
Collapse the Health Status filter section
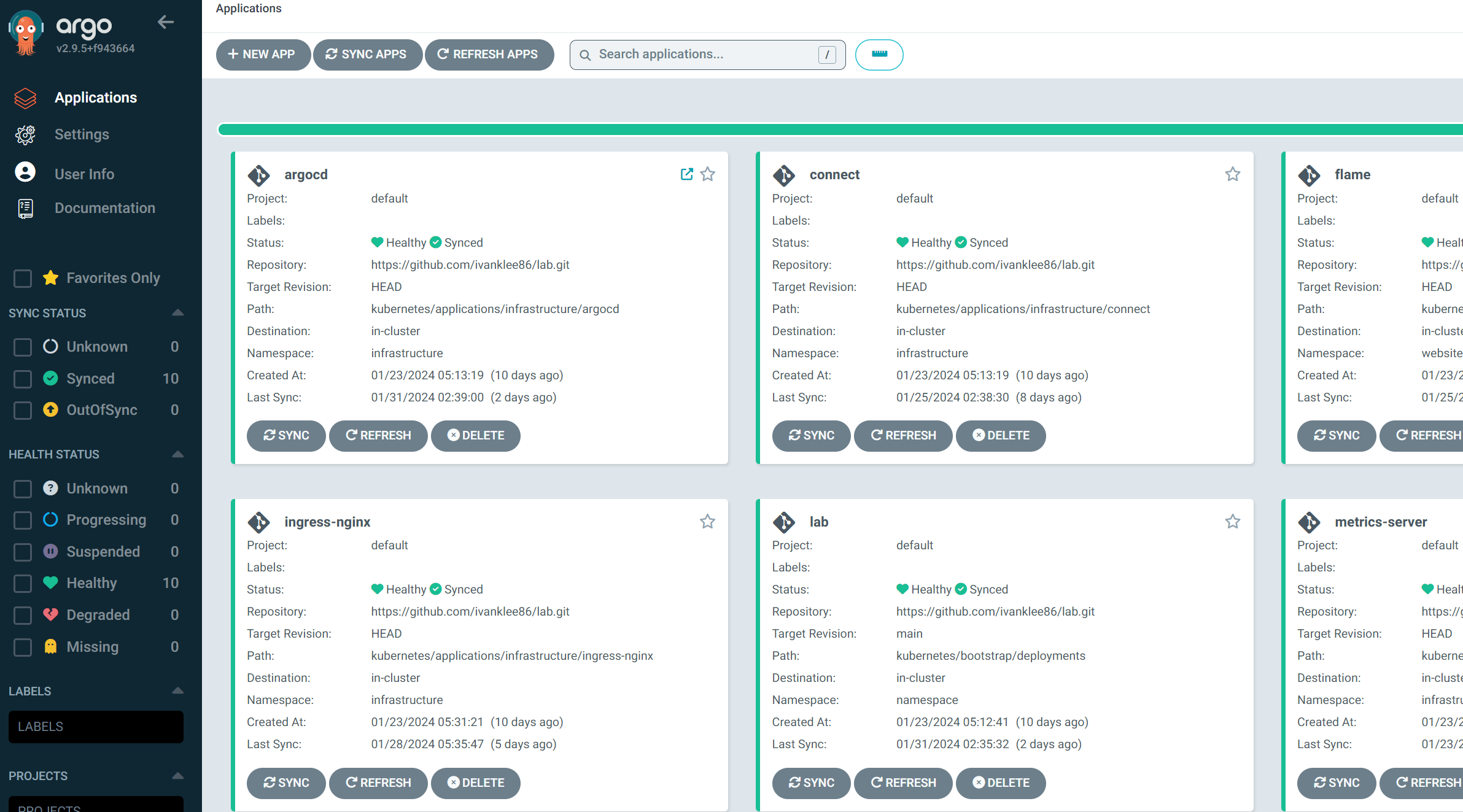[177, 454]
